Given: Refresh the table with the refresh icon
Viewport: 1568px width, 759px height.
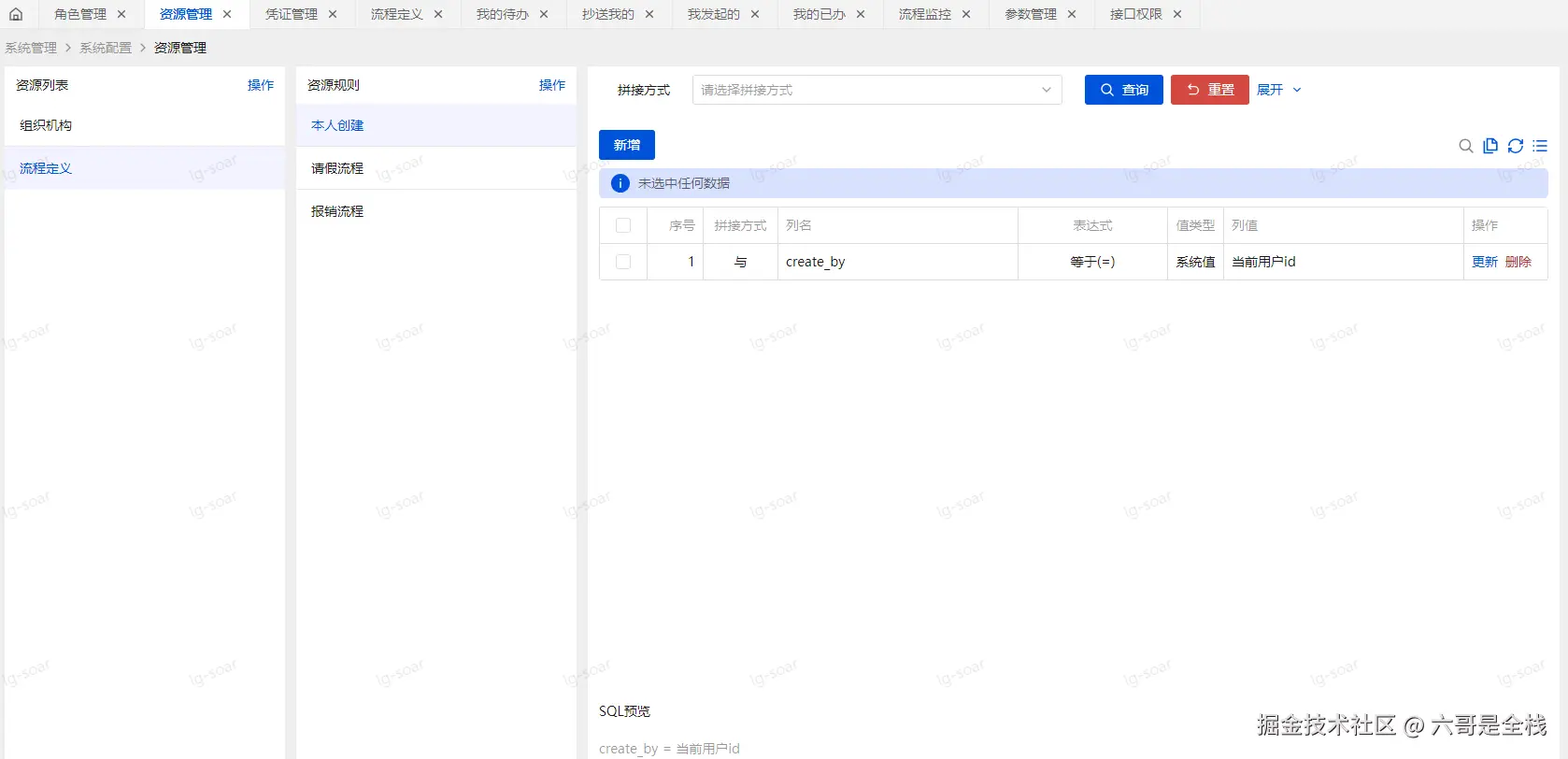Looking at the screenshot, I should [x=1516, y=146].
